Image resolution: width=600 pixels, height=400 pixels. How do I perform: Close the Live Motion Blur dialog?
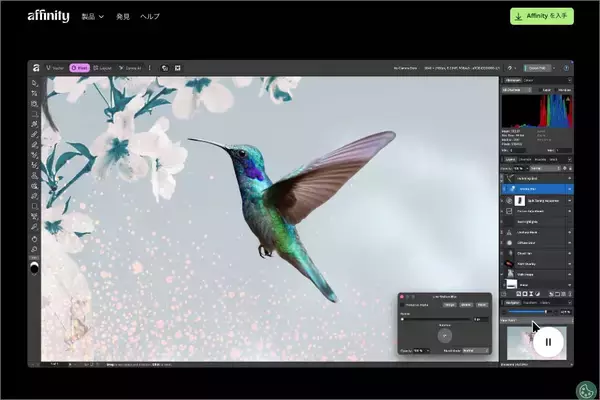(402, 297)
